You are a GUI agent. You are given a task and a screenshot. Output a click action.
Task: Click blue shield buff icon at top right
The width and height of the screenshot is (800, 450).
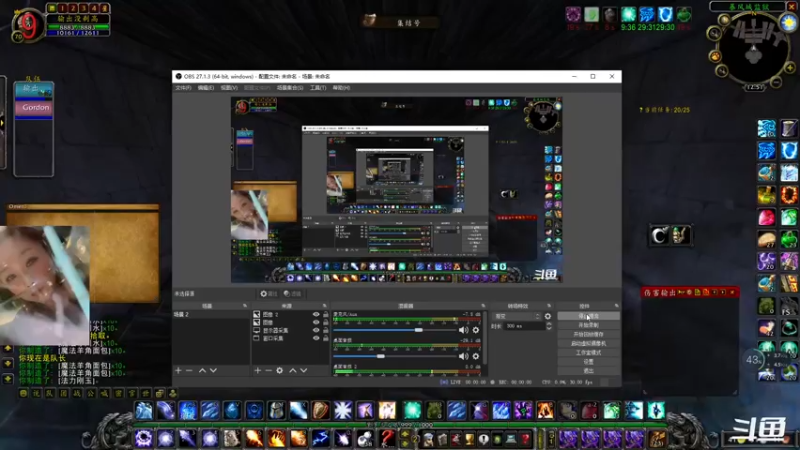[665, 14]
